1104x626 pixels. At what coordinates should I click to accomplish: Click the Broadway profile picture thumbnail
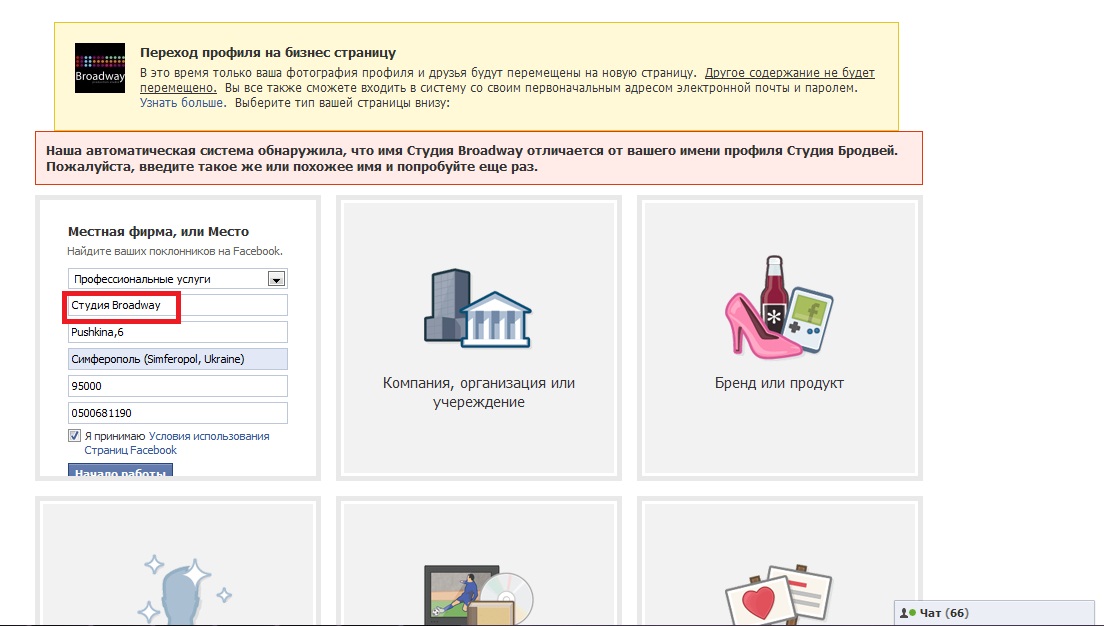(100, 68)
